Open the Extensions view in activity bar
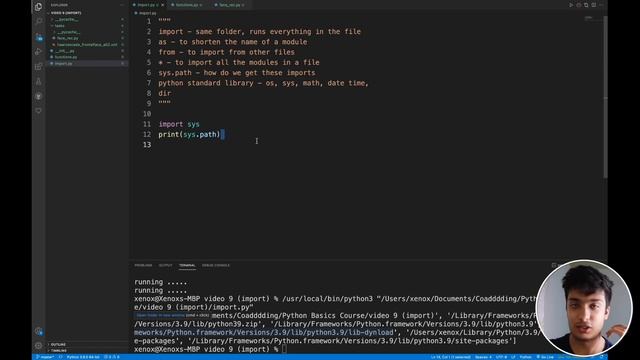The image size is (640, 360). [x=39, y=66]
